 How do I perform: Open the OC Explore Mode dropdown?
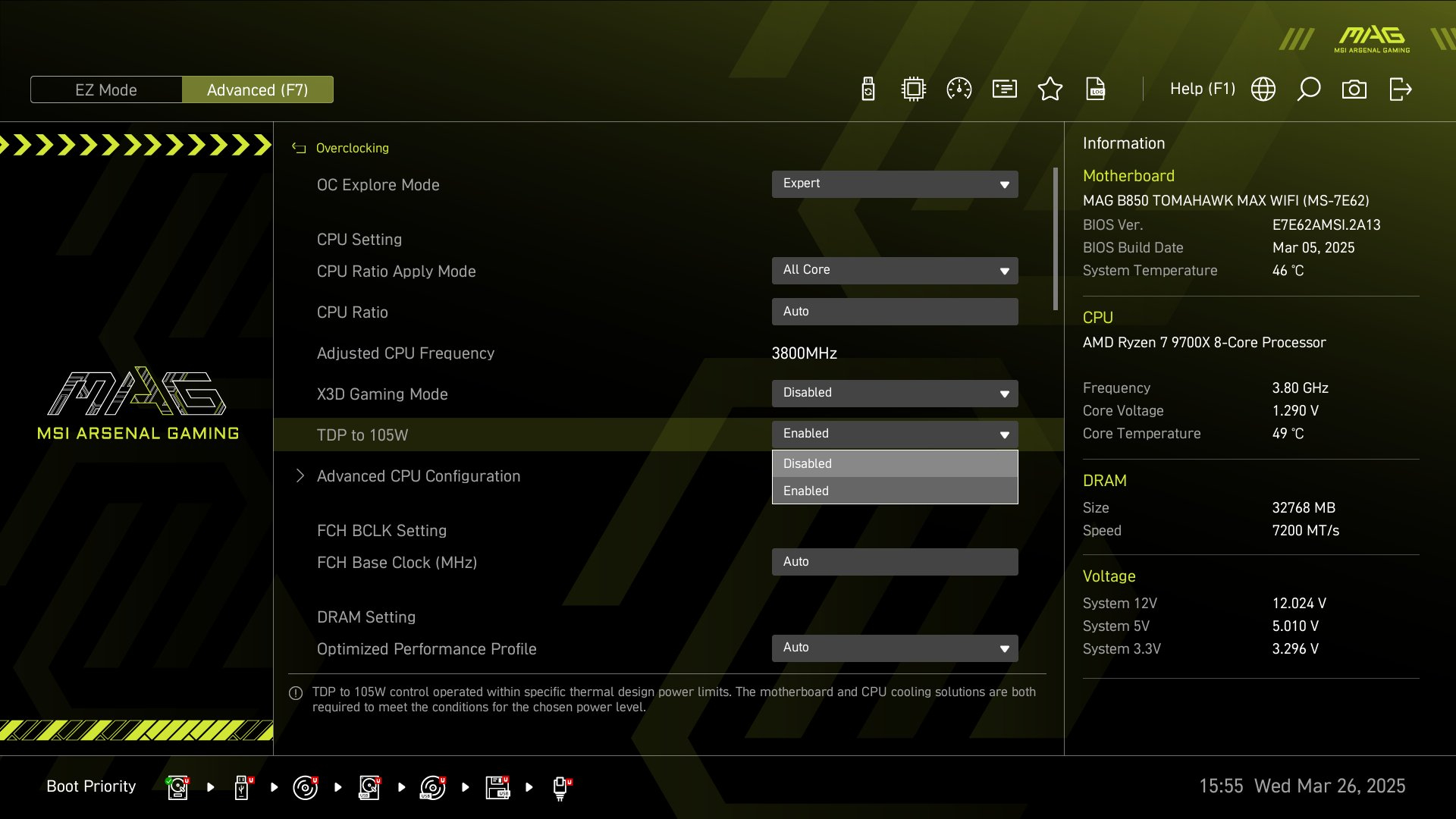click(x=895, y=184)
